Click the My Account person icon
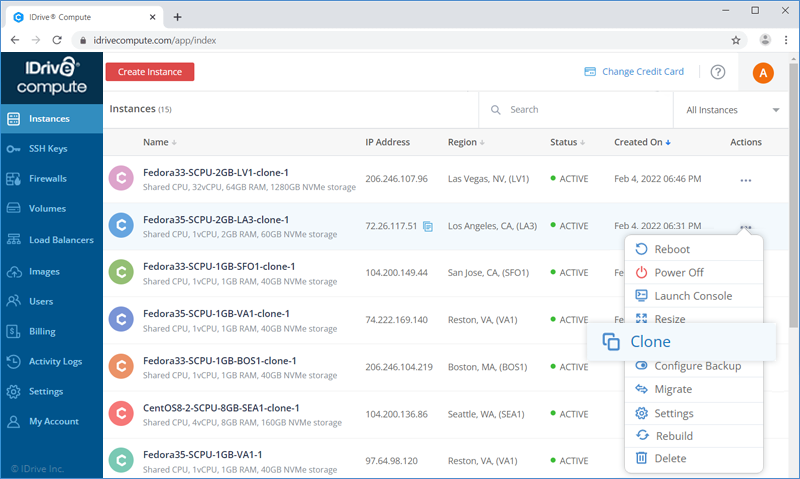This screenshot has width=800, height=479. pos(14,421)
